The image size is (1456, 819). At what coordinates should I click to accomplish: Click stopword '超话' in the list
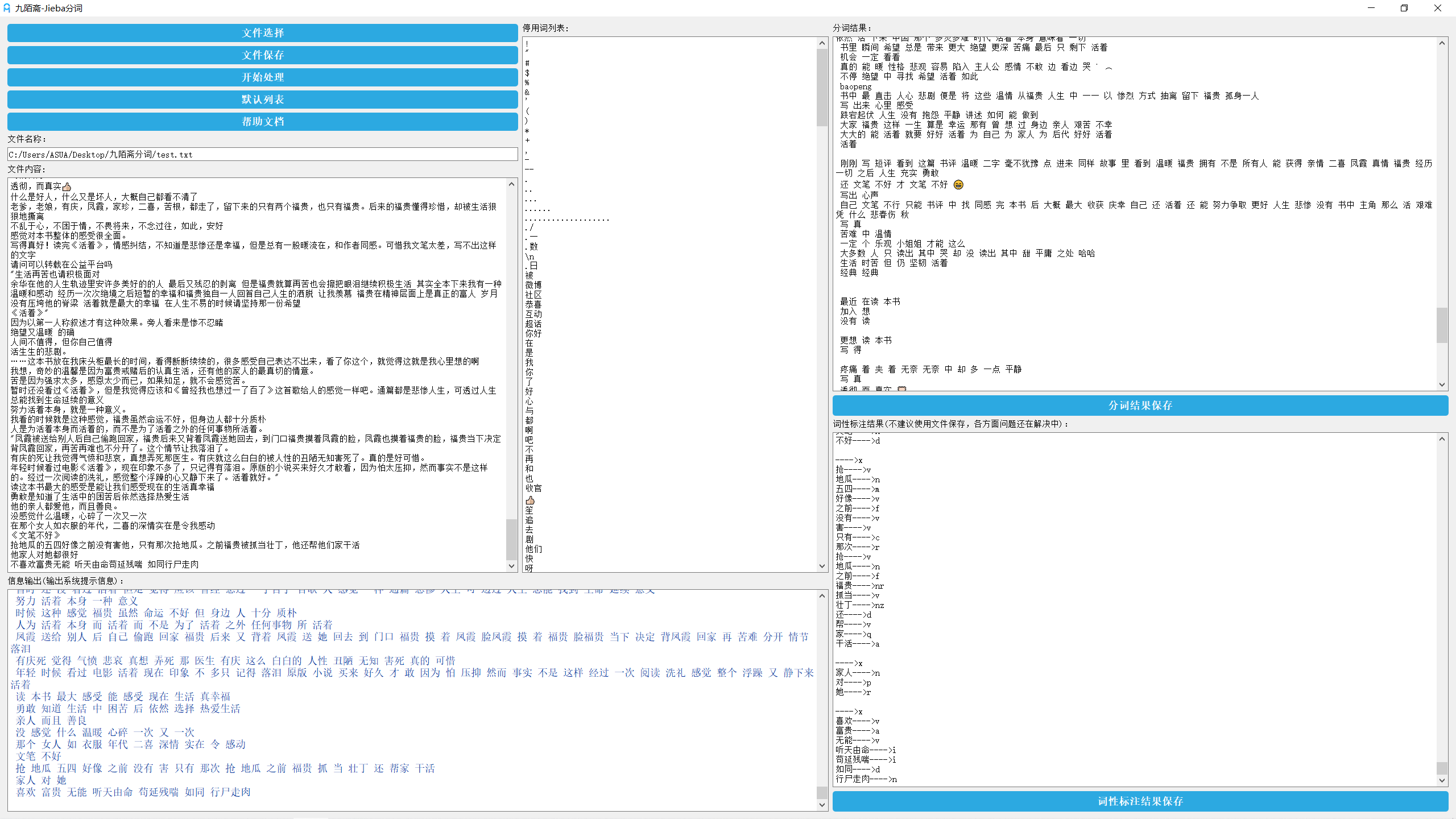[533, 324]
